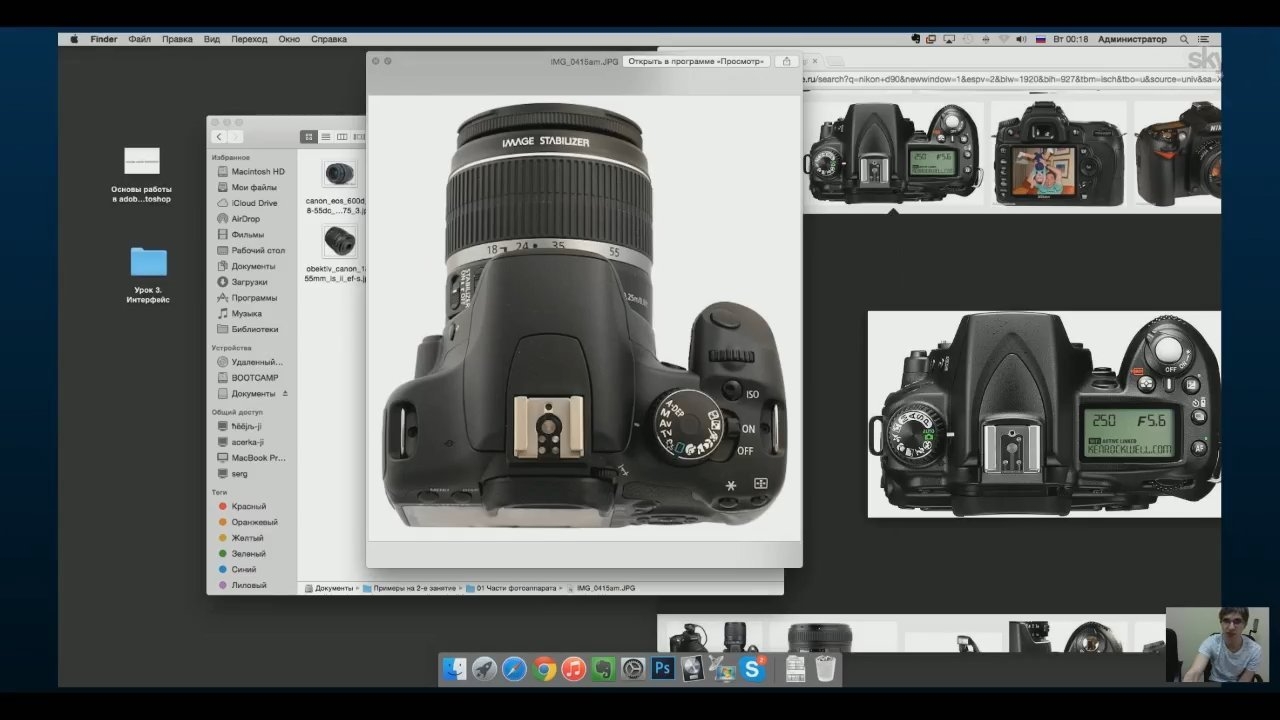
Task: Switch Finder to icon view
Action: [309, 136]
